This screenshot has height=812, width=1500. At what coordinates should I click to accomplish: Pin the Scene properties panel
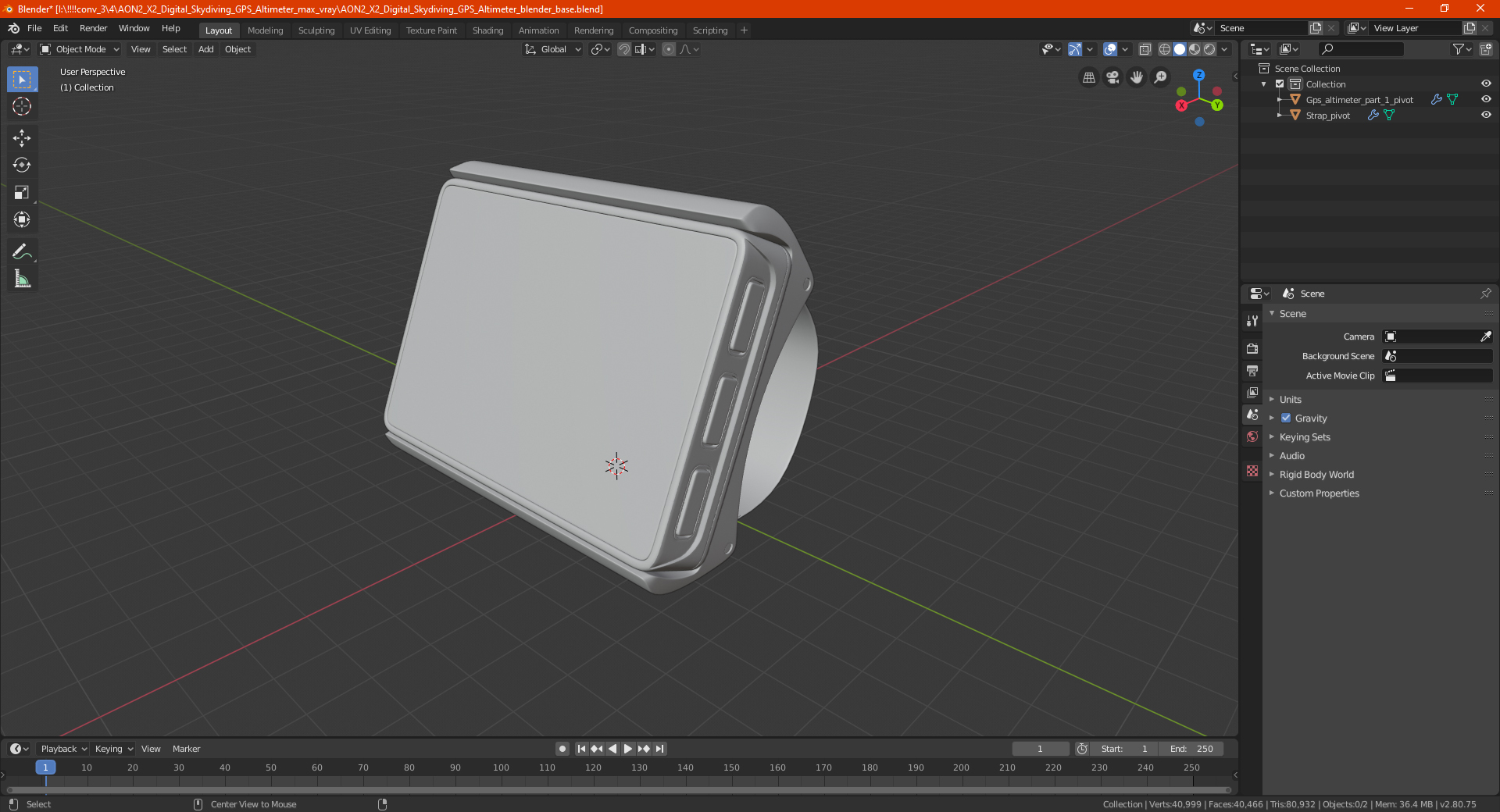tap(1485, 294)
